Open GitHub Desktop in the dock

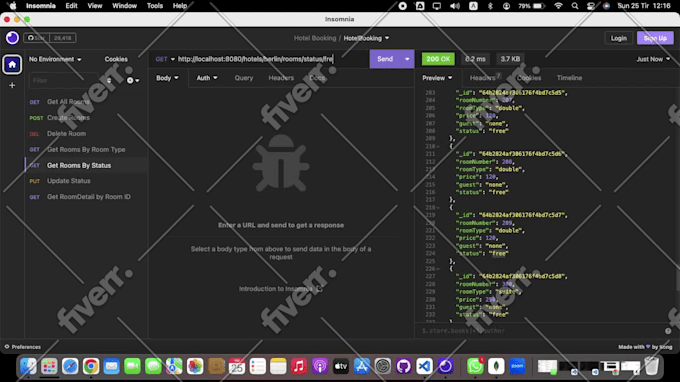[x=403, y=366]
